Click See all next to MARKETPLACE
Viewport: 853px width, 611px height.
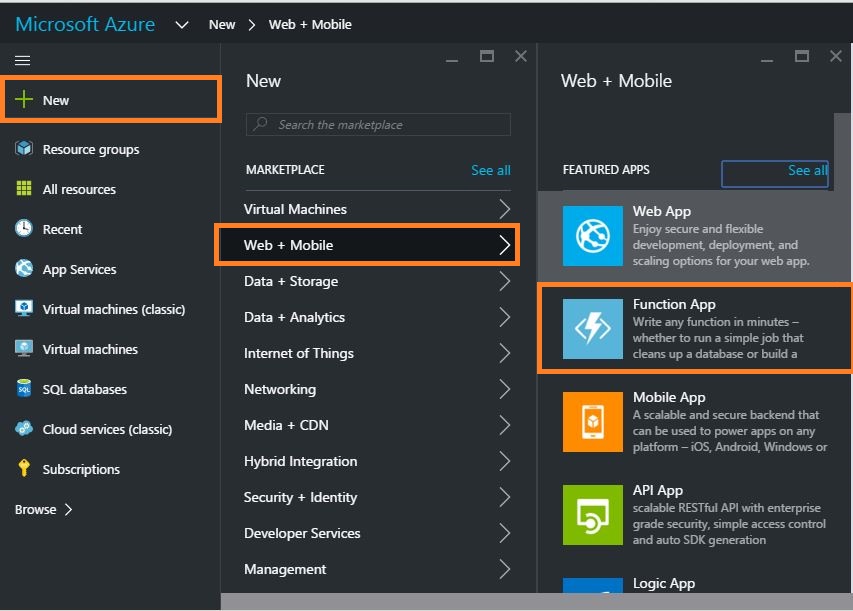coord(490,170)
